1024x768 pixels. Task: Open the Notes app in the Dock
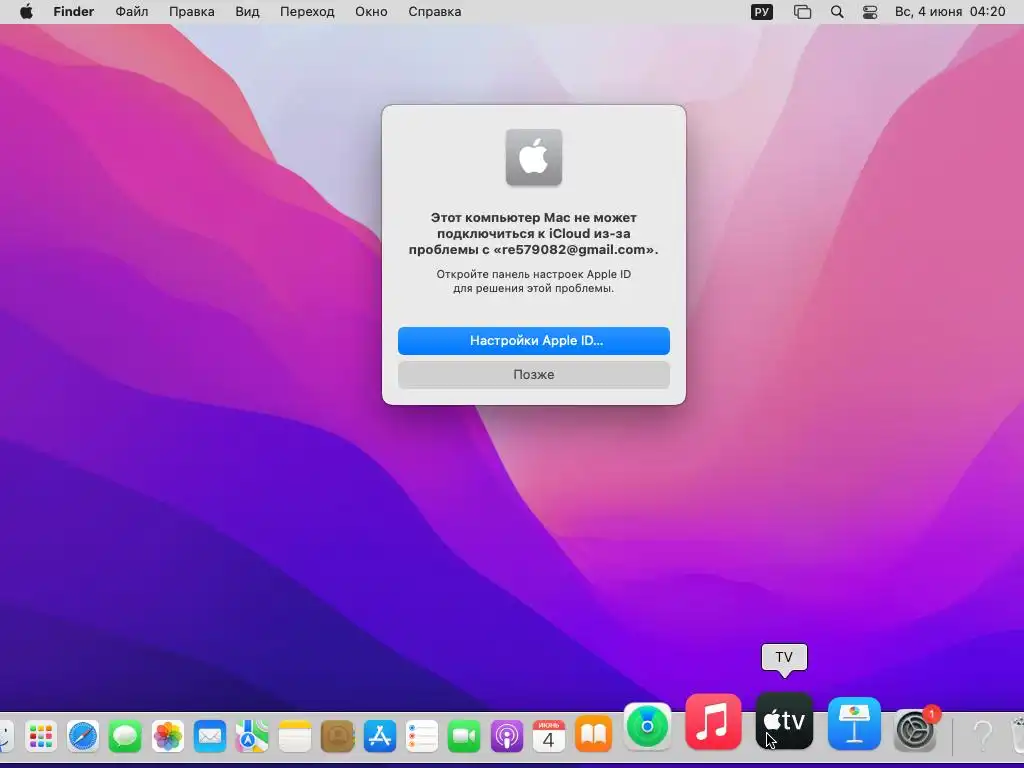tap(295, 737)
